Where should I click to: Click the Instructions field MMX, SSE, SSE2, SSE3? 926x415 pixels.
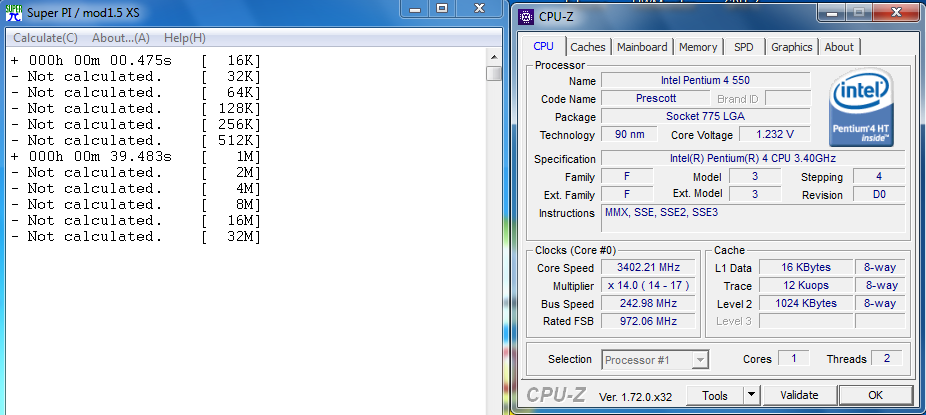753,218
